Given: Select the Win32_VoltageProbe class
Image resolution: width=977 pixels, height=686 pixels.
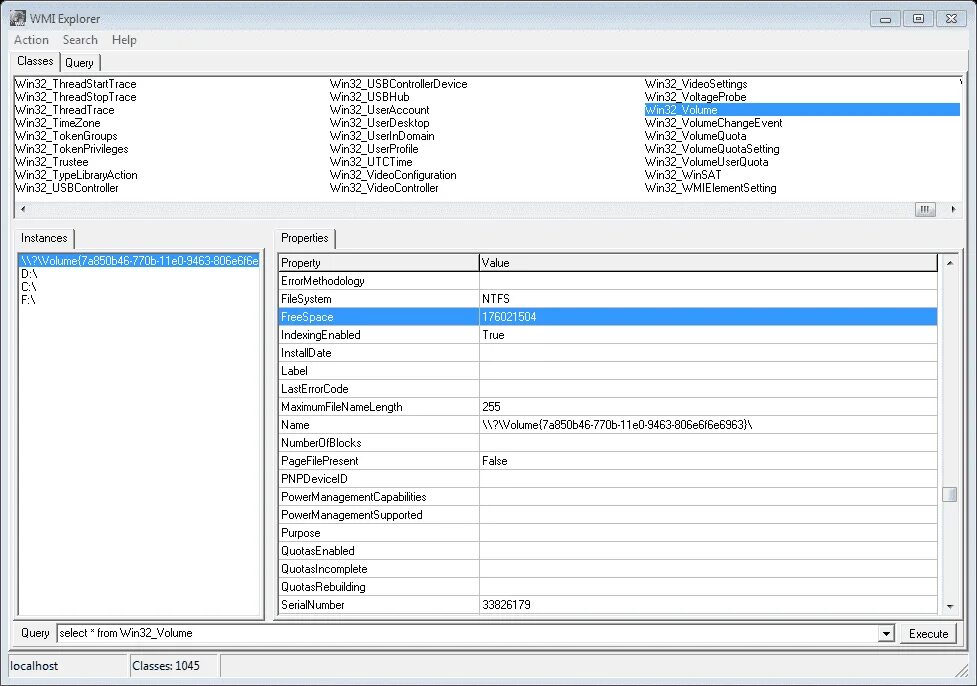Looking at the screenshot, I should coord(695,97).
